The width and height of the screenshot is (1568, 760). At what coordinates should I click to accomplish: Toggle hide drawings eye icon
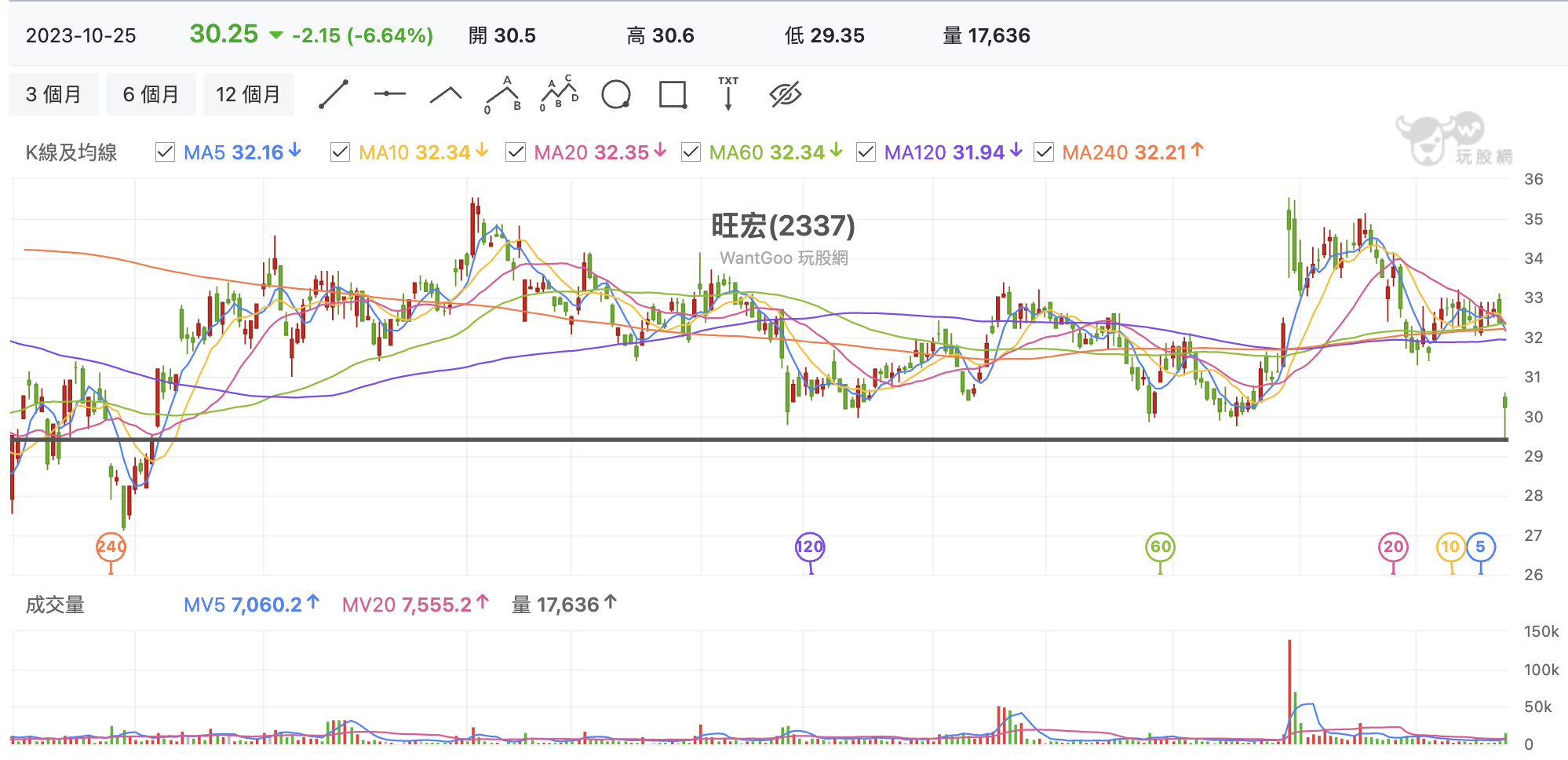pos(786,94)
